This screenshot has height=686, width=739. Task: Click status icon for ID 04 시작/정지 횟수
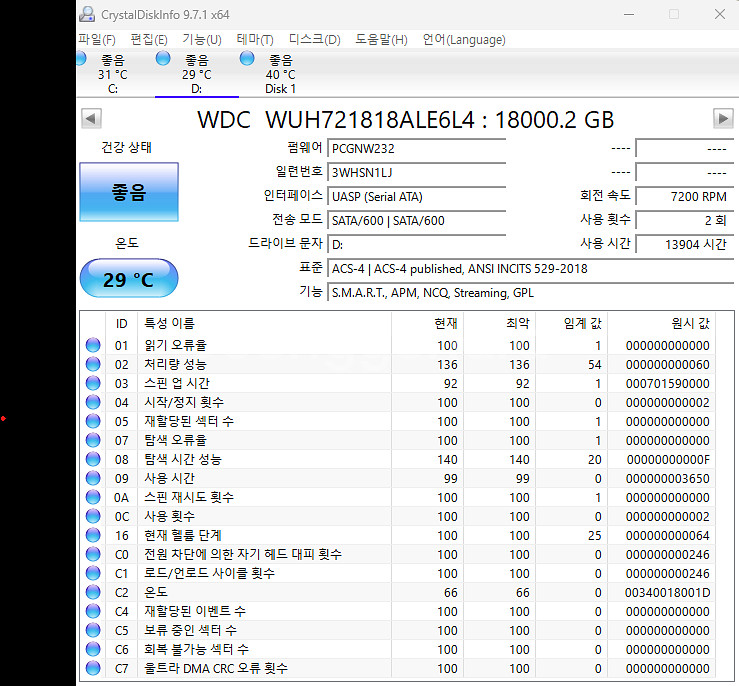point(93,402)
